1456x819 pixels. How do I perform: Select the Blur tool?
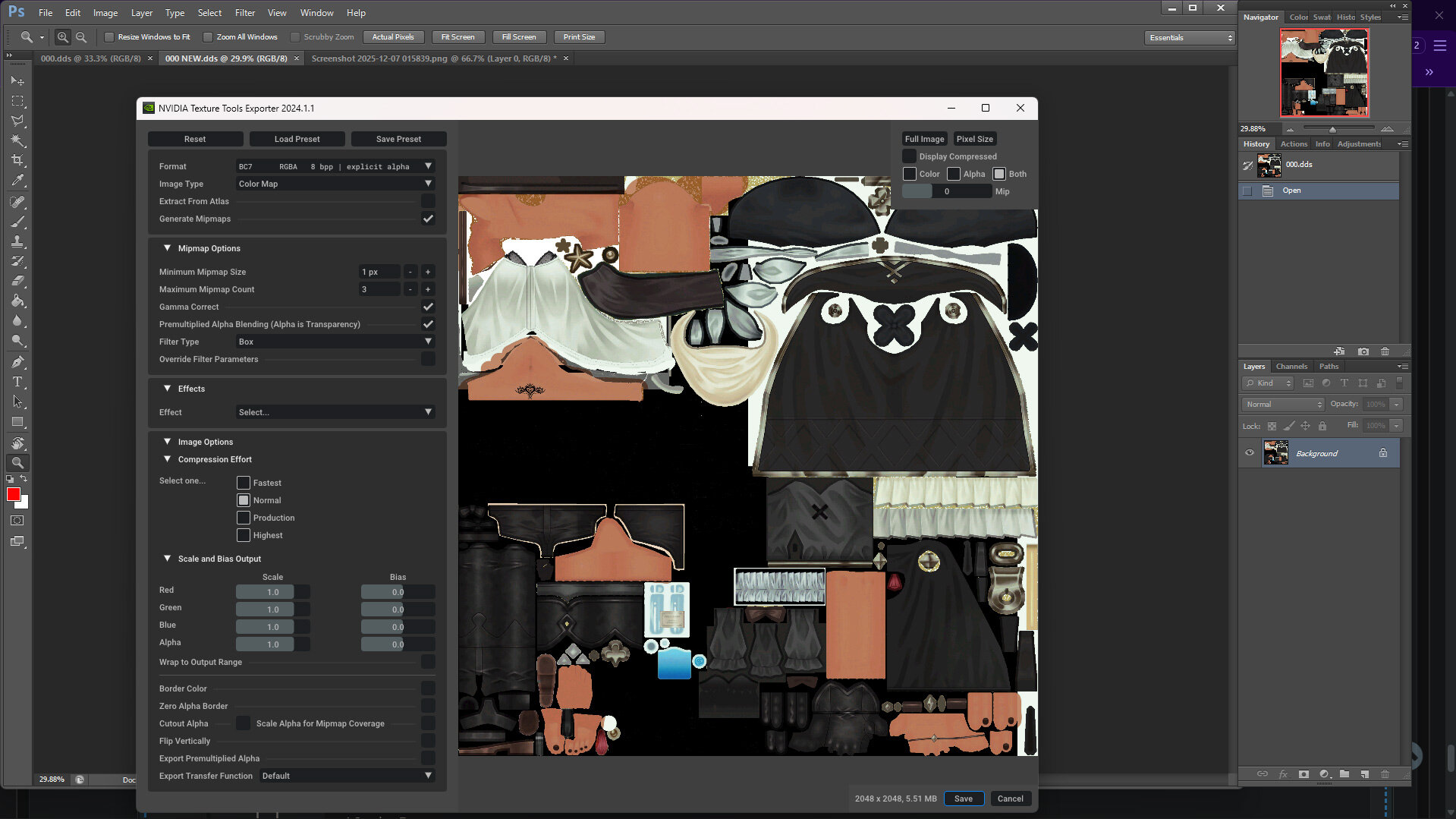17,320
